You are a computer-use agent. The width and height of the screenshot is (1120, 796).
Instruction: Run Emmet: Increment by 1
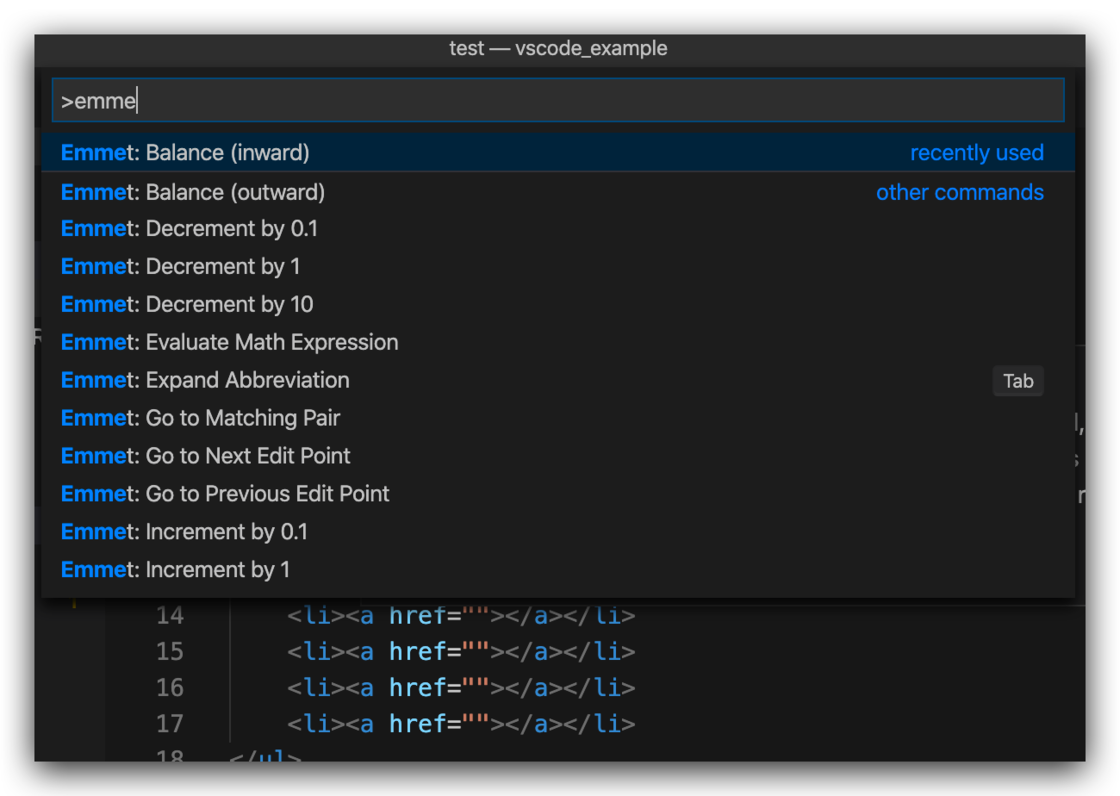pyautogui.click(x=175, y=571)
